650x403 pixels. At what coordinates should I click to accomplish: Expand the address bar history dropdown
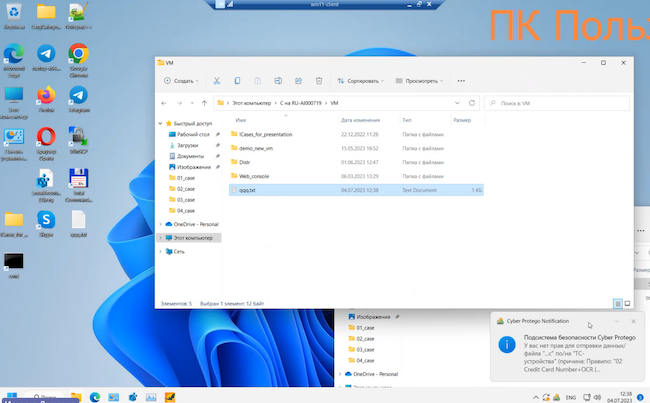pos(457,103)
